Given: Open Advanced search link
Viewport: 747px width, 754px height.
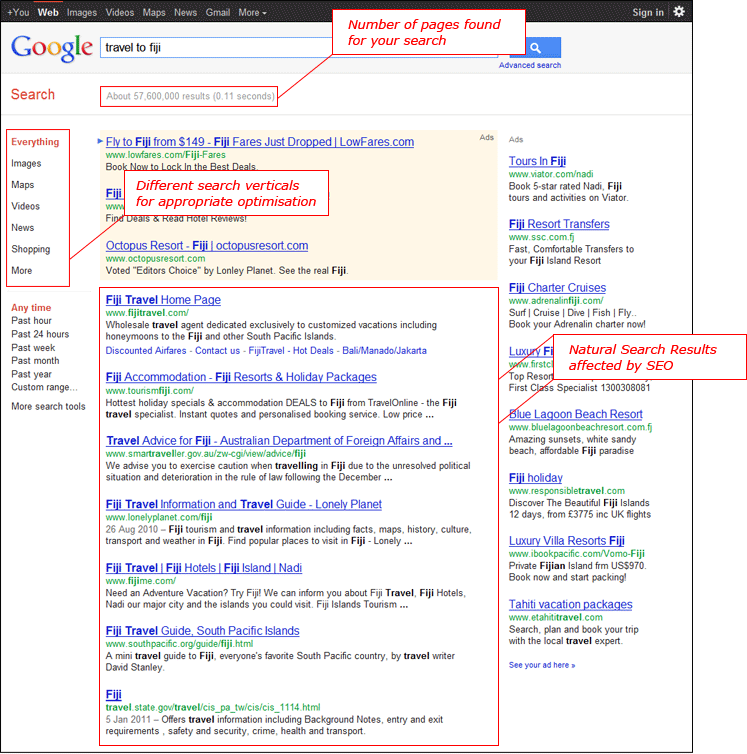Looking at the screenshot, I should [530, 66].
